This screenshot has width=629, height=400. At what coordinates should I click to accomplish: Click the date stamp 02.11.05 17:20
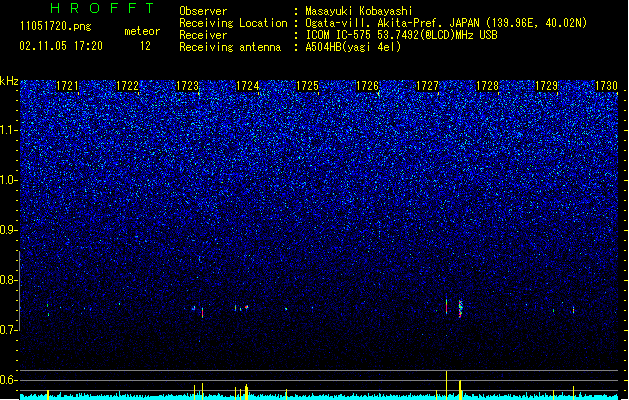point(61,46)
